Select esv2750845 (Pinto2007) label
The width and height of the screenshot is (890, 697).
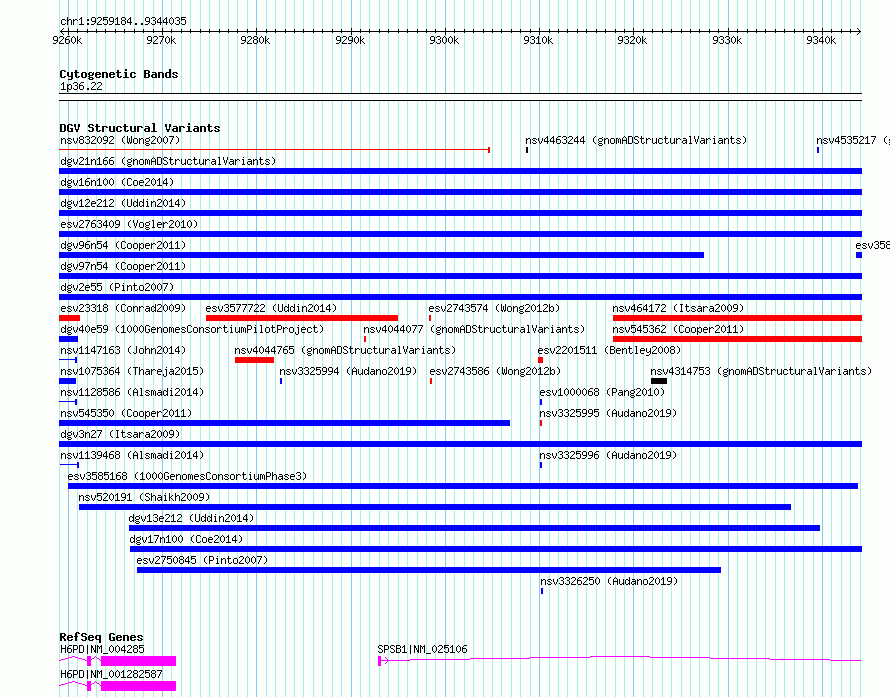[202, 560]
